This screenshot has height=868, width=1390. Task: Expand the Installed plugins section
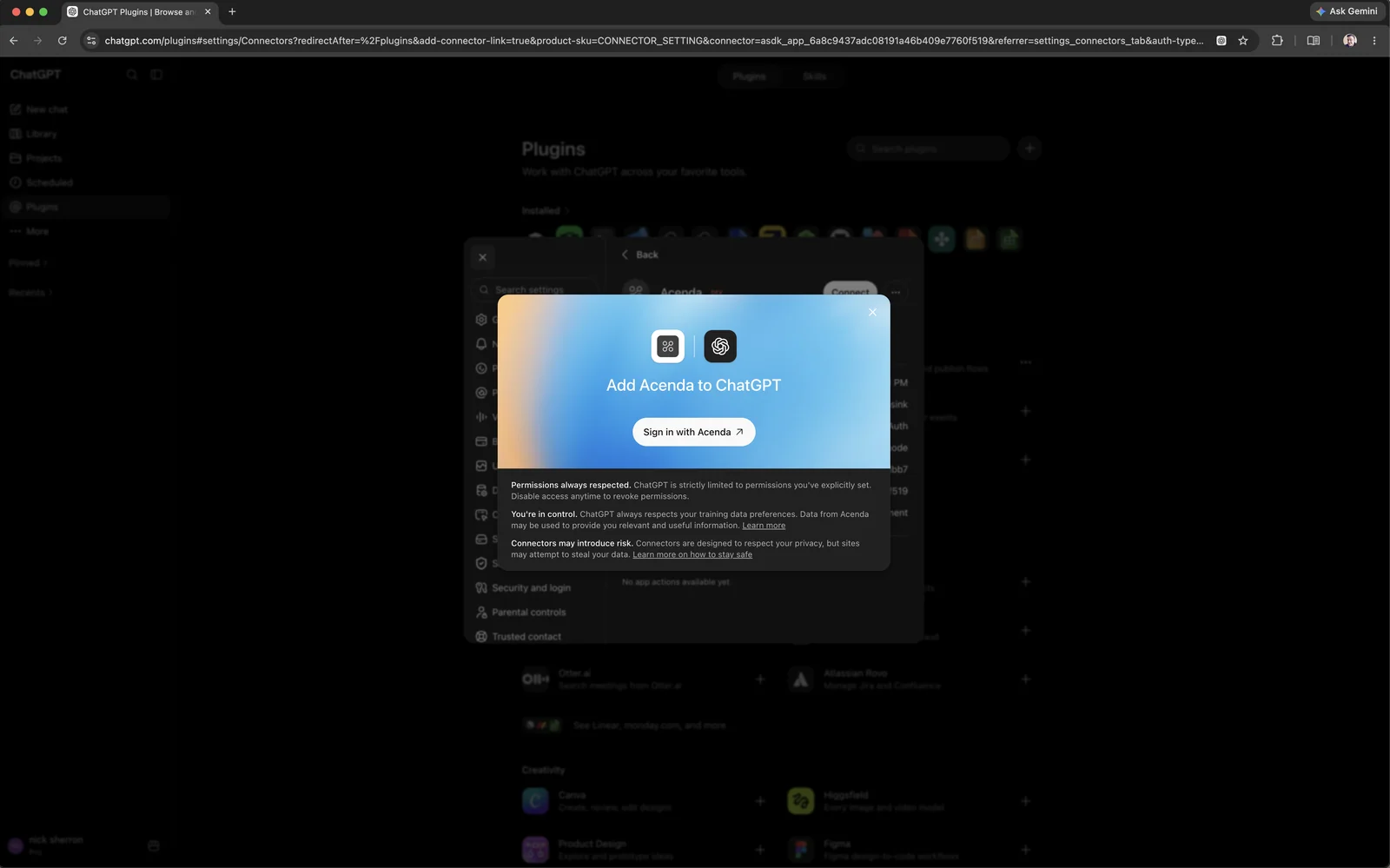point(546,210)
